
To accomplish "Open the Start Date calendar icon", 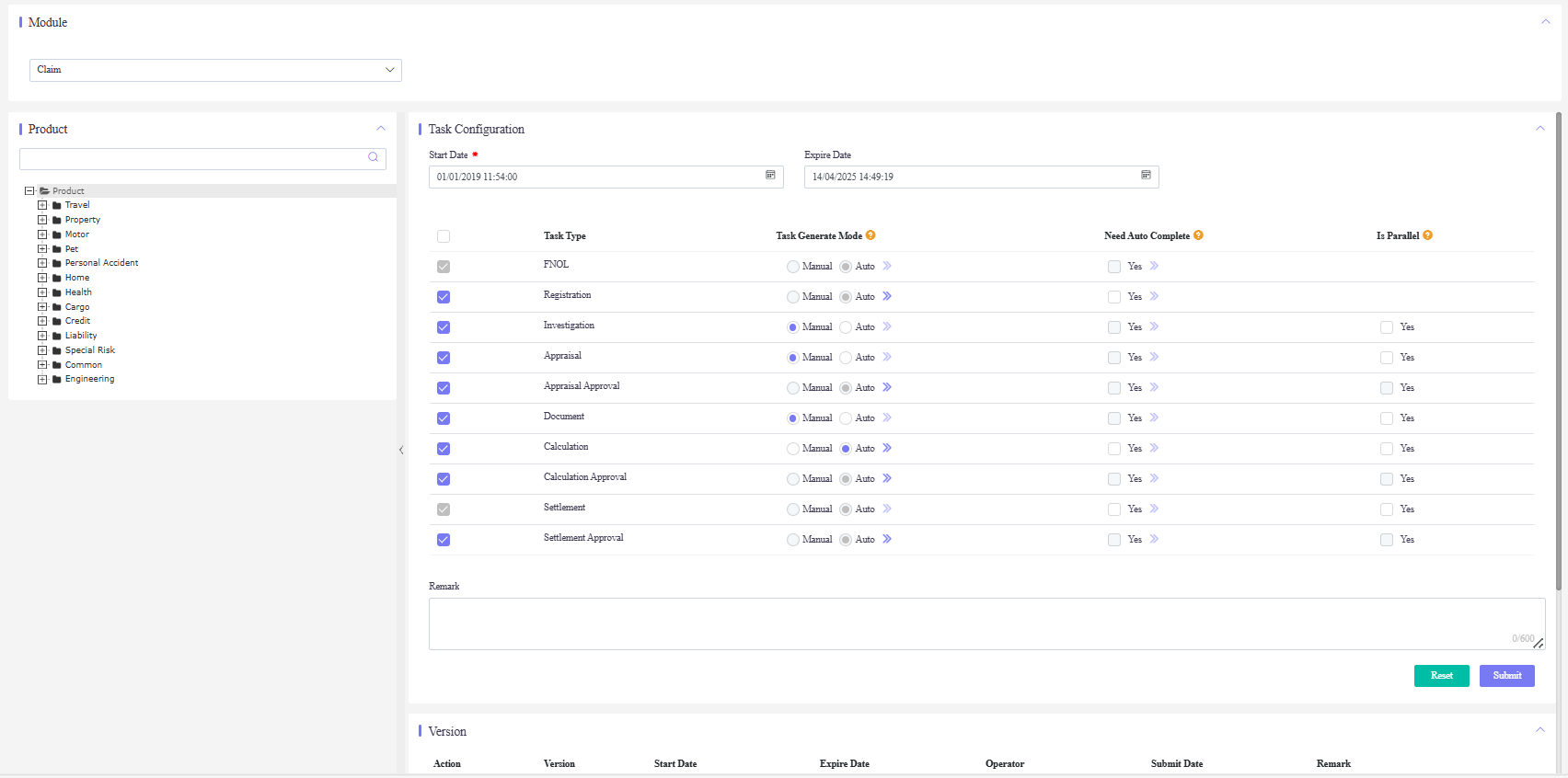I will [770, 175].
